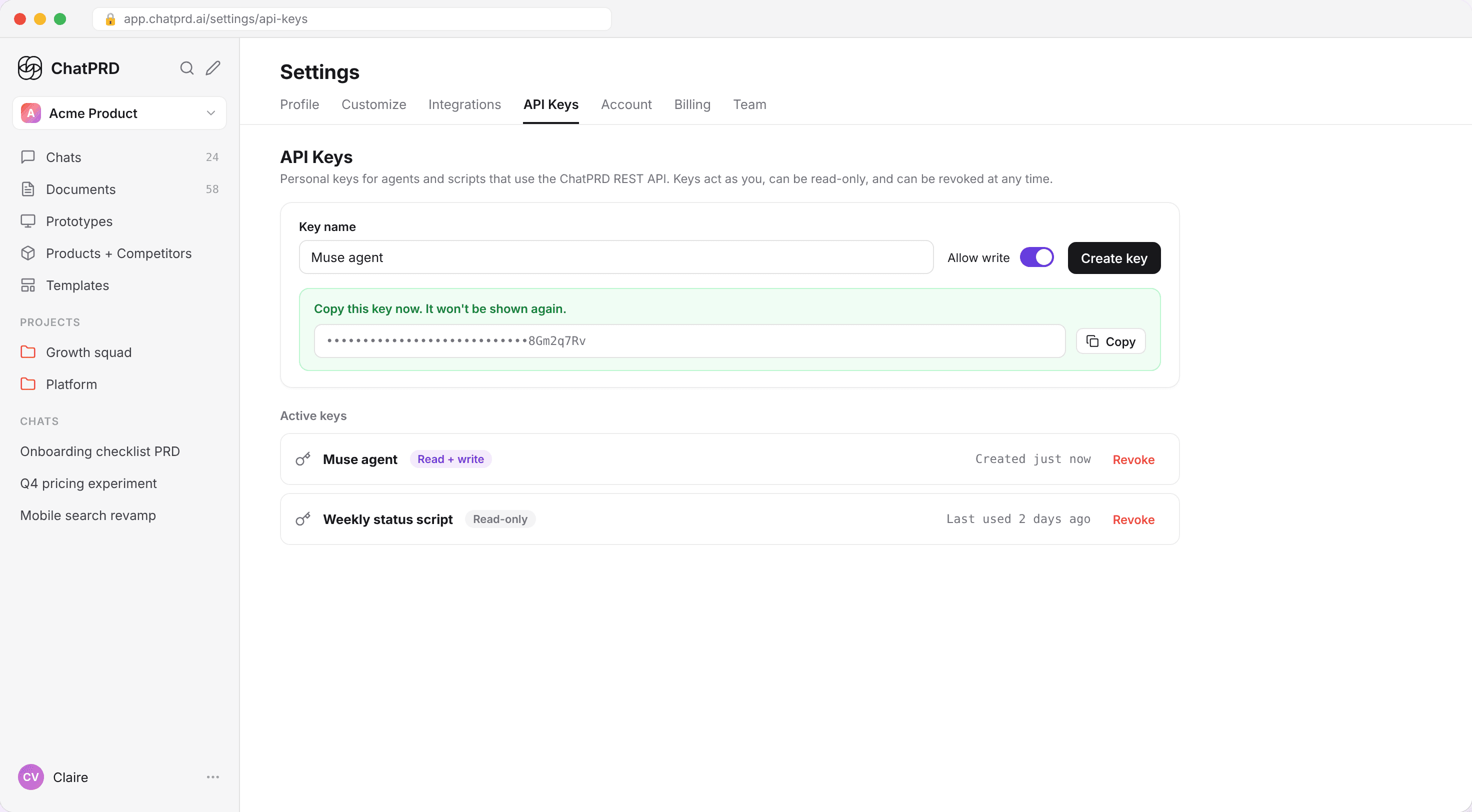Screen dimensions: 1472x812
Task: Switch to the Profile tab
Action: pyautogui.click(x=299, y=104)
